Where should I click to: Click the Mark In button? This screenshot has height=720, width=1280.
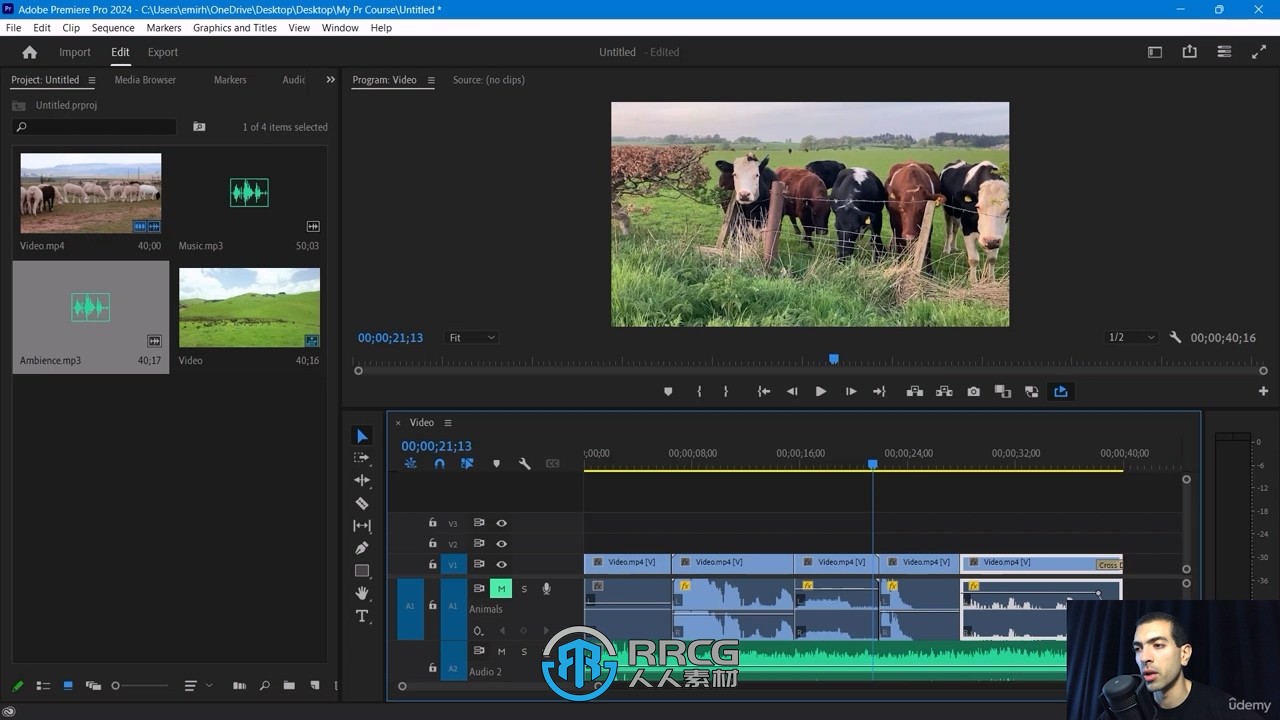(x=699, y=391)
